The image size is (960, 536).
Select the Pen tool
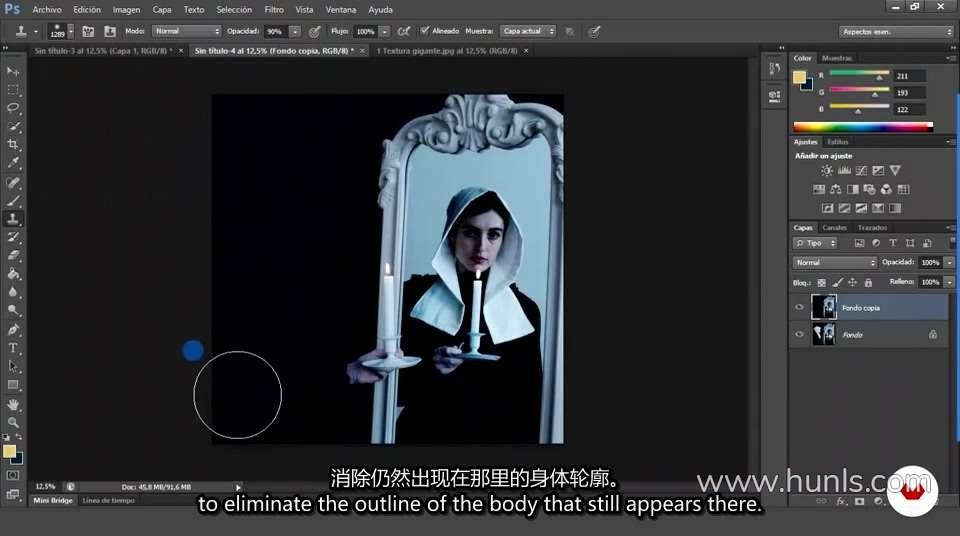point(13,330)
